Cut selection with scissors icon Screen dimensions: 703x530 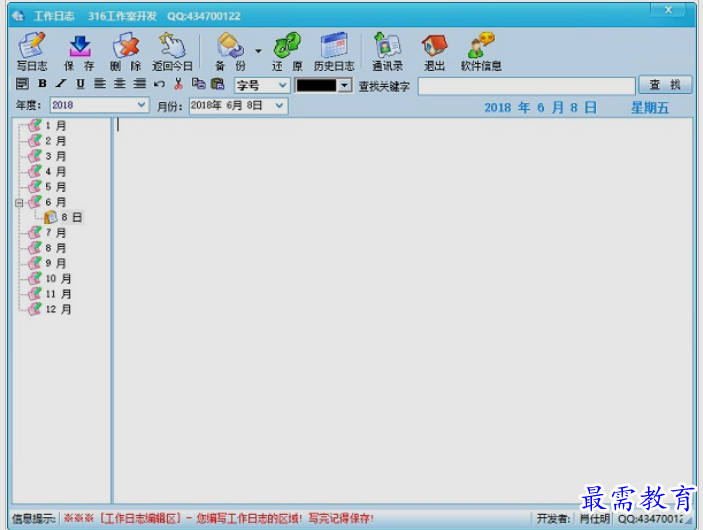(x=178, y=83)
